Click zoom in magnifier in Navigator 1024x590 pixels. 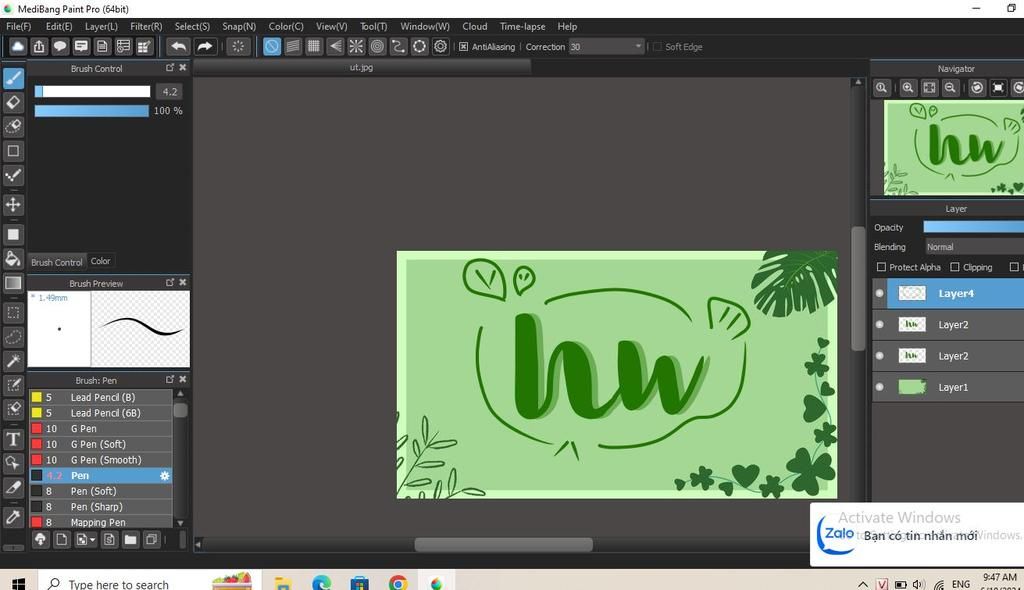(x=908, y=88)
